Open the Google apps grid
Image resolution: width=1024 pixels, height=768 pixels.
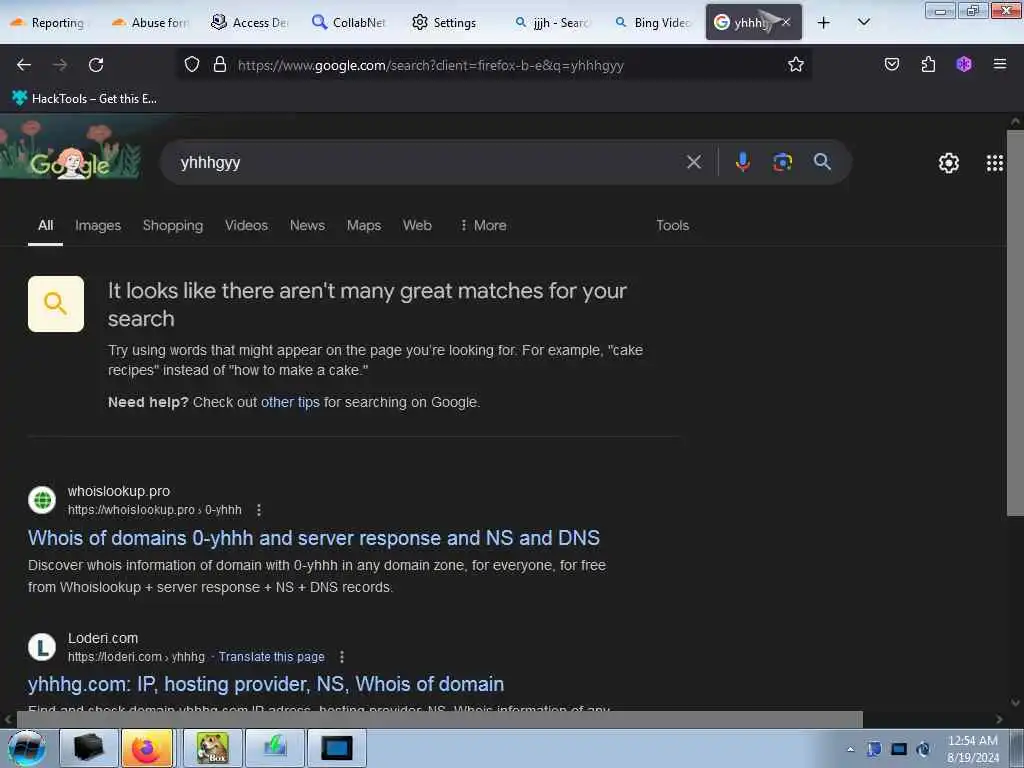tap(995, 163)
